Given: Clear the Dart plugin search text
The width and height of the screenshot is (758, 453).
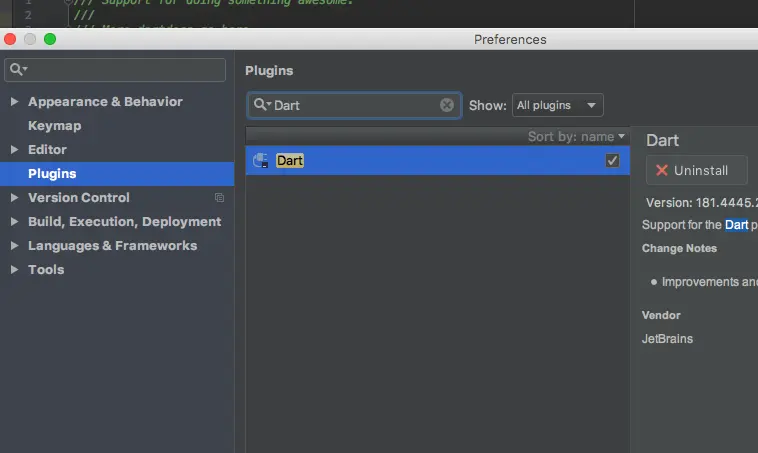Looking at the screenshot, I should 447,105.
